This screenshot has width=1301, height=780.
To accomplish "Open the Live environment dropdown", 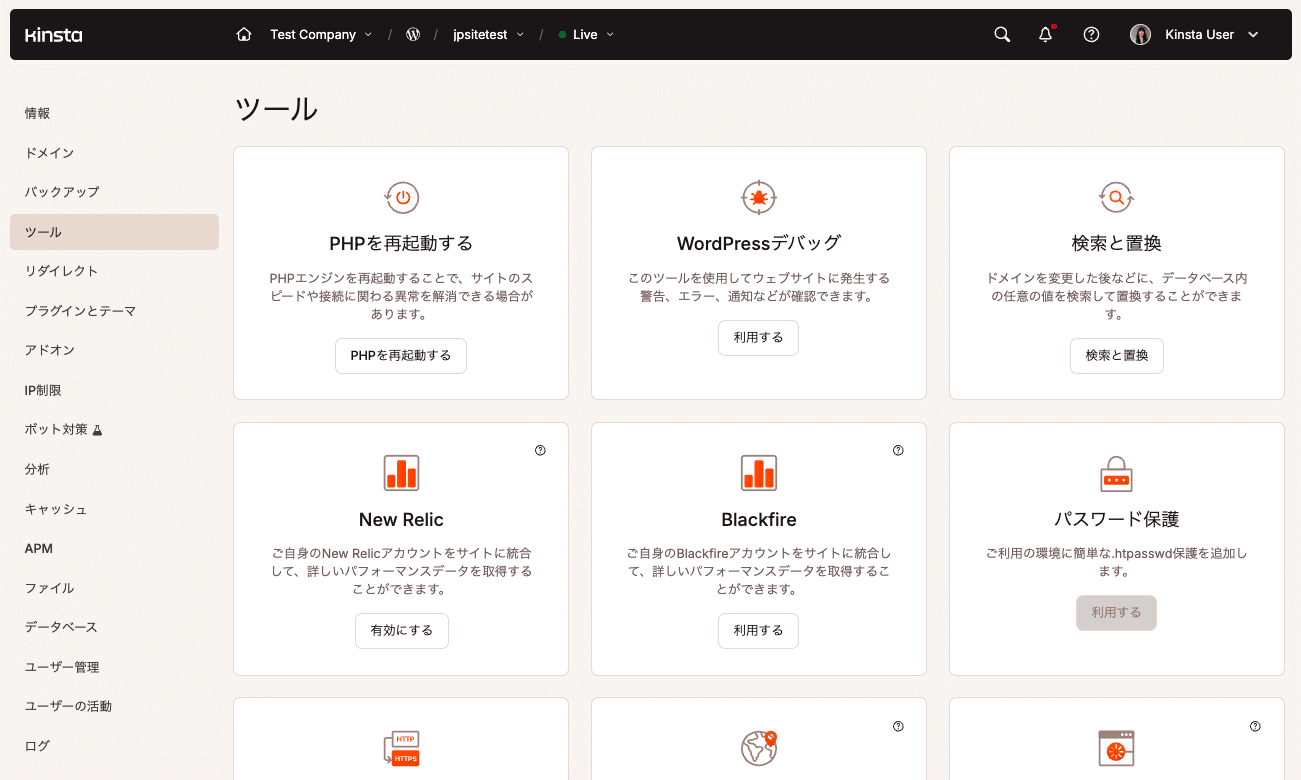I will 586,35.
